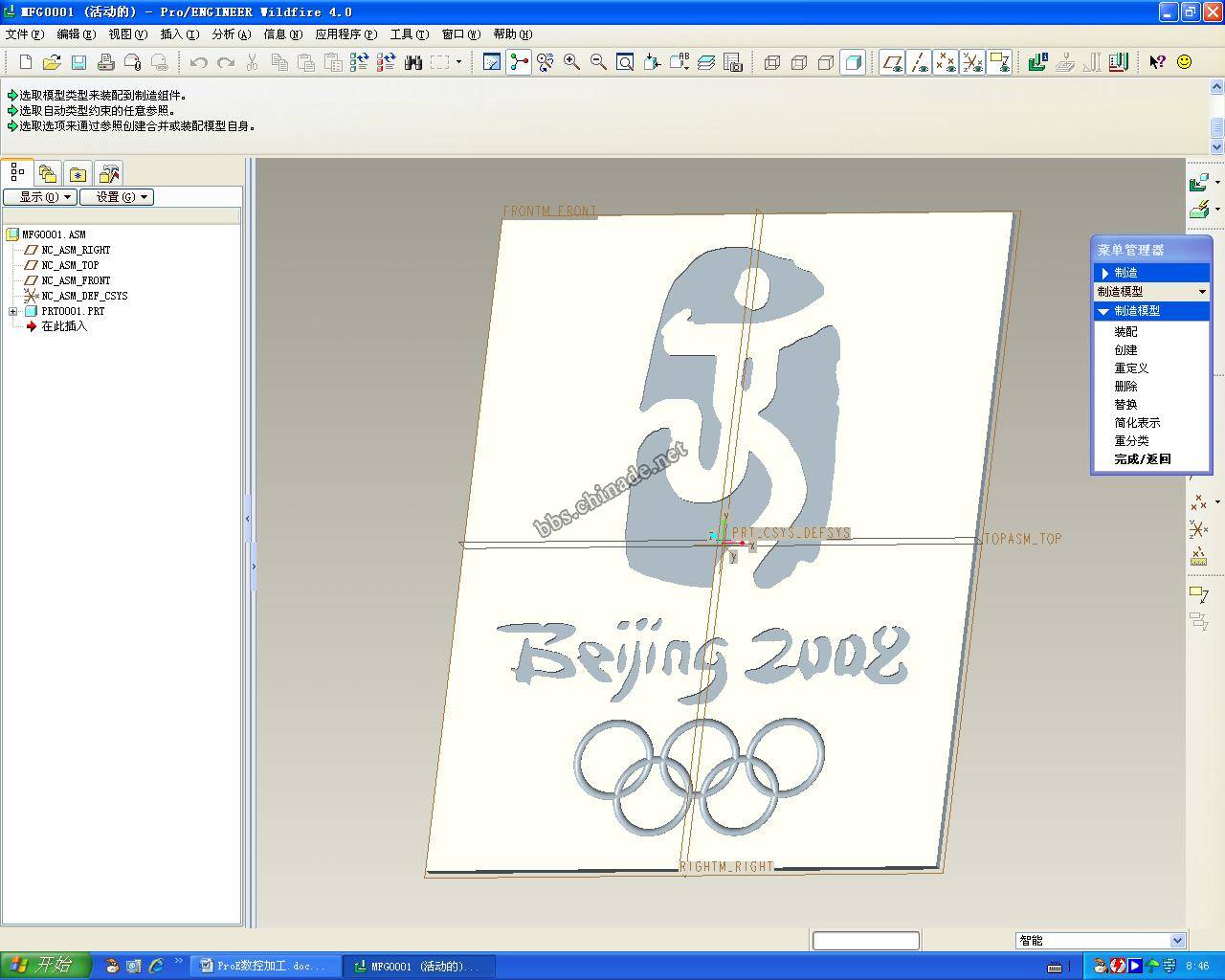Toggle no hidden display mode

tap(825, 62)
